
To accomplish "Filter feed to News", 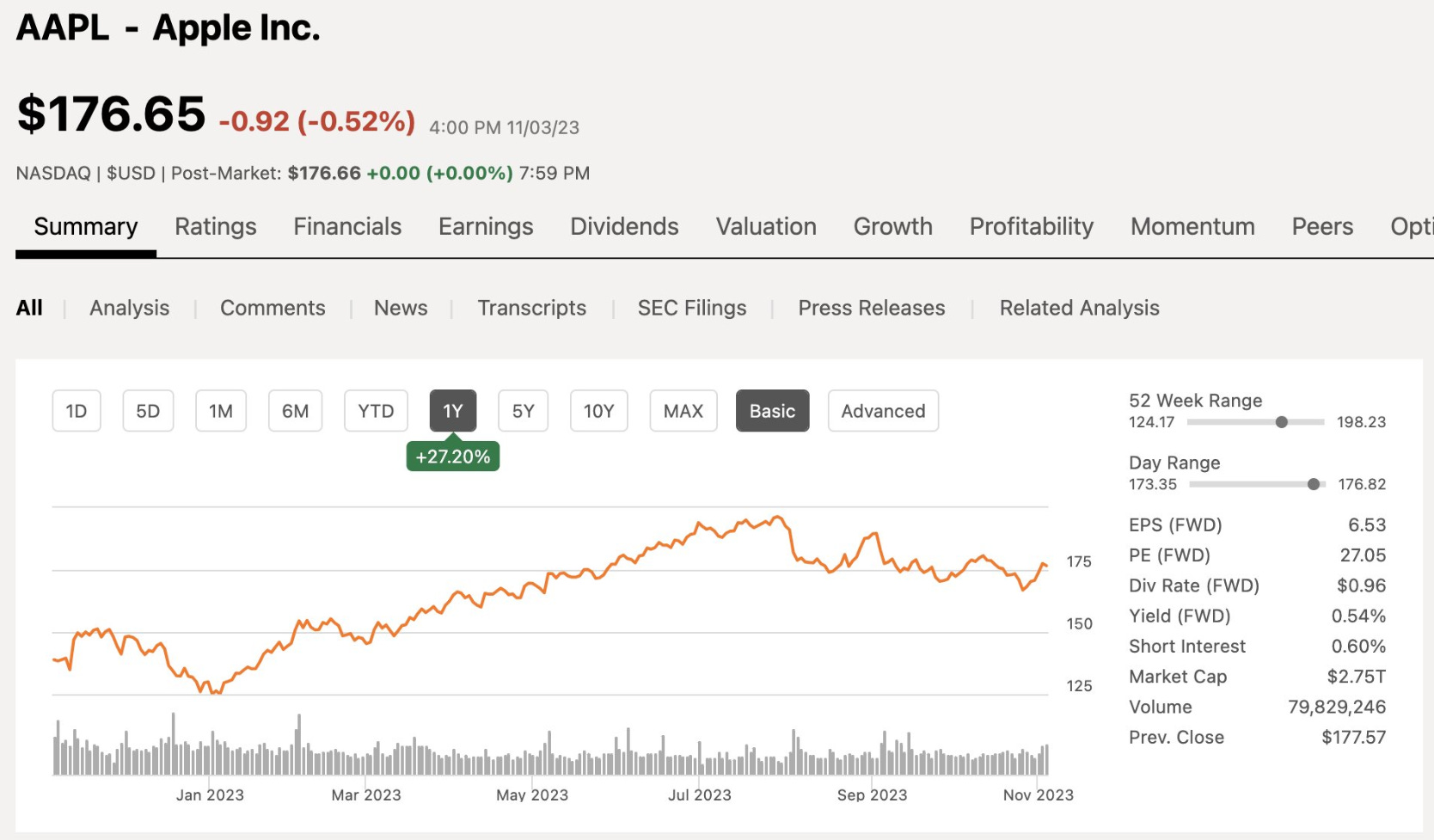I will [x=401, y=308].
